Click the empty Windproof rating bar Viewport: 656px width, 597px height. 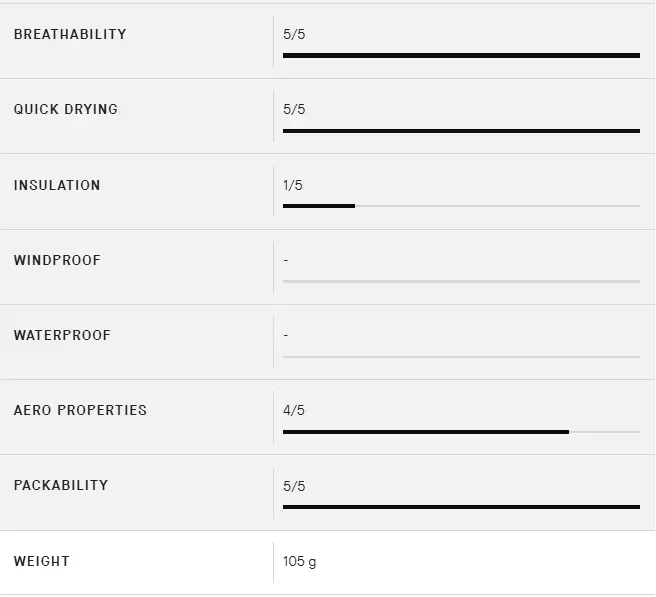pos(461,281)
